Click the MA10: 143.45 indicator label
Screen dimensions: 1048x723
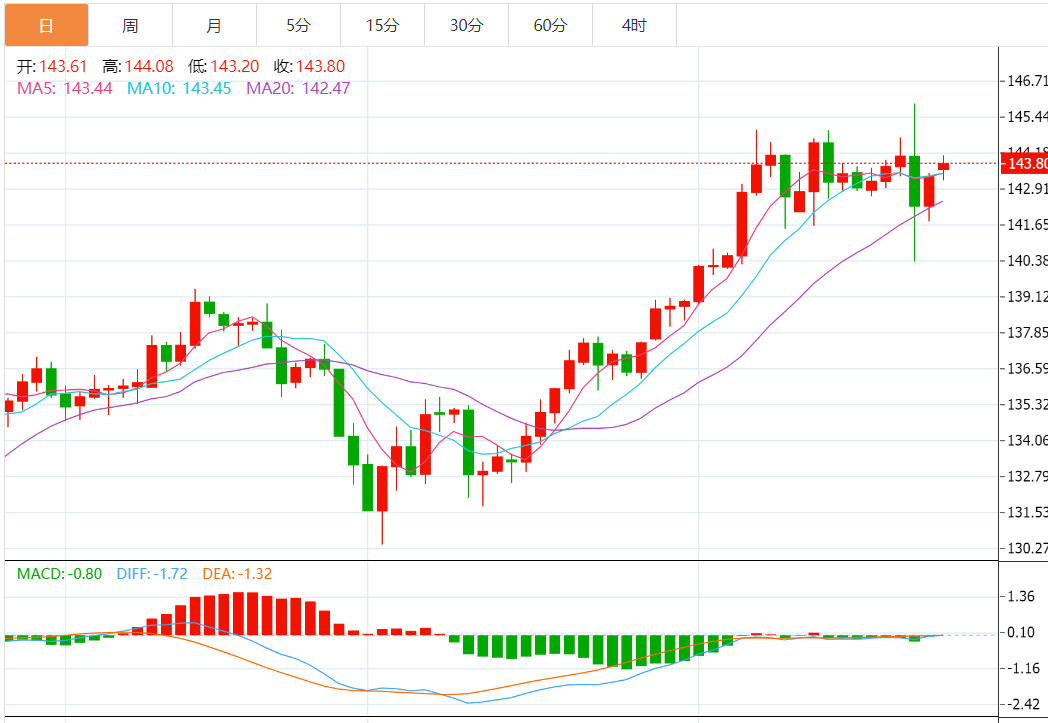click(179, 88)
